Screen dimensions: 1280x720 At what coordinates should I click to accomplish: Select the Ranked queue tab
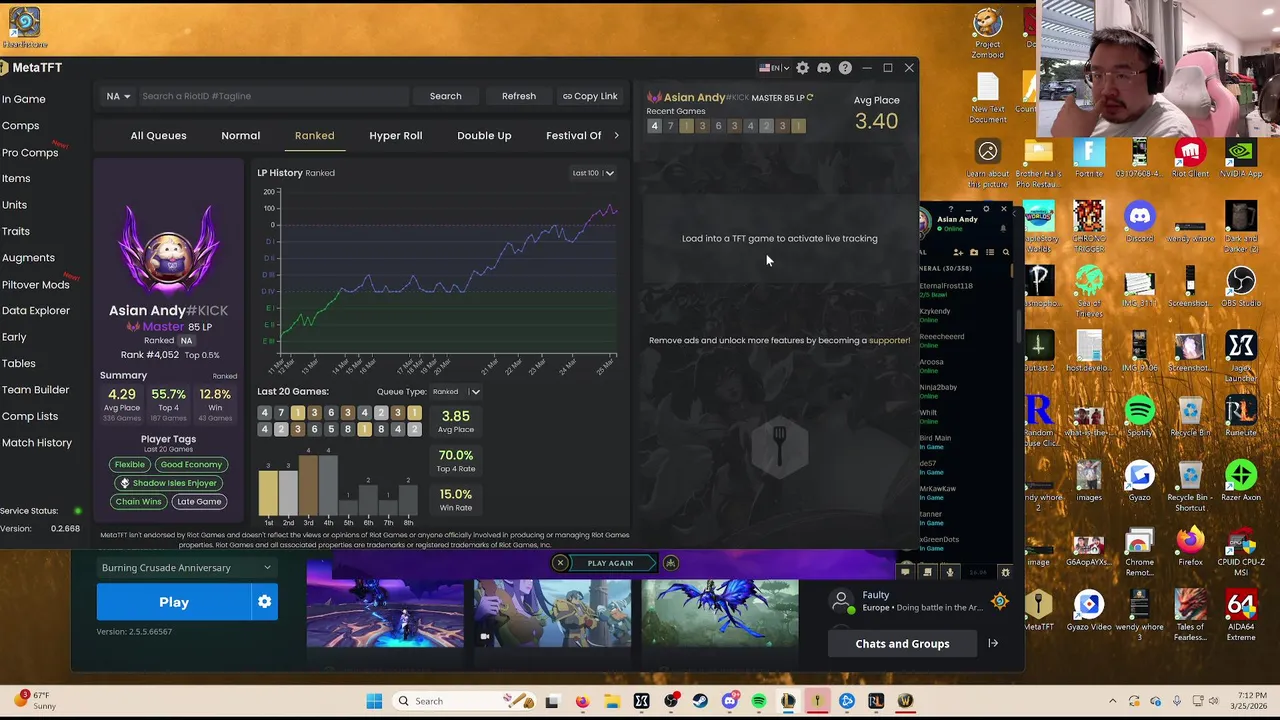click(x=315, y=136)
